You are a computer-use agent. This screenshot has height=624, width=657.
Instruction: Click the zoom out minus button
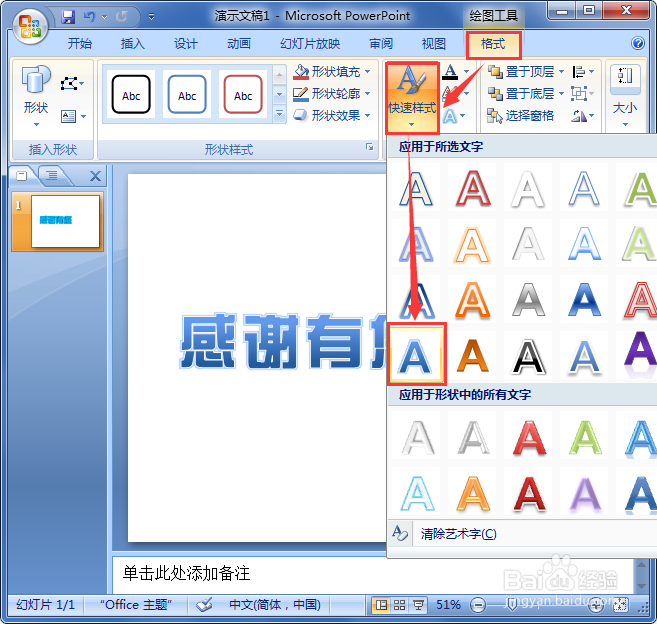(478, 605)
